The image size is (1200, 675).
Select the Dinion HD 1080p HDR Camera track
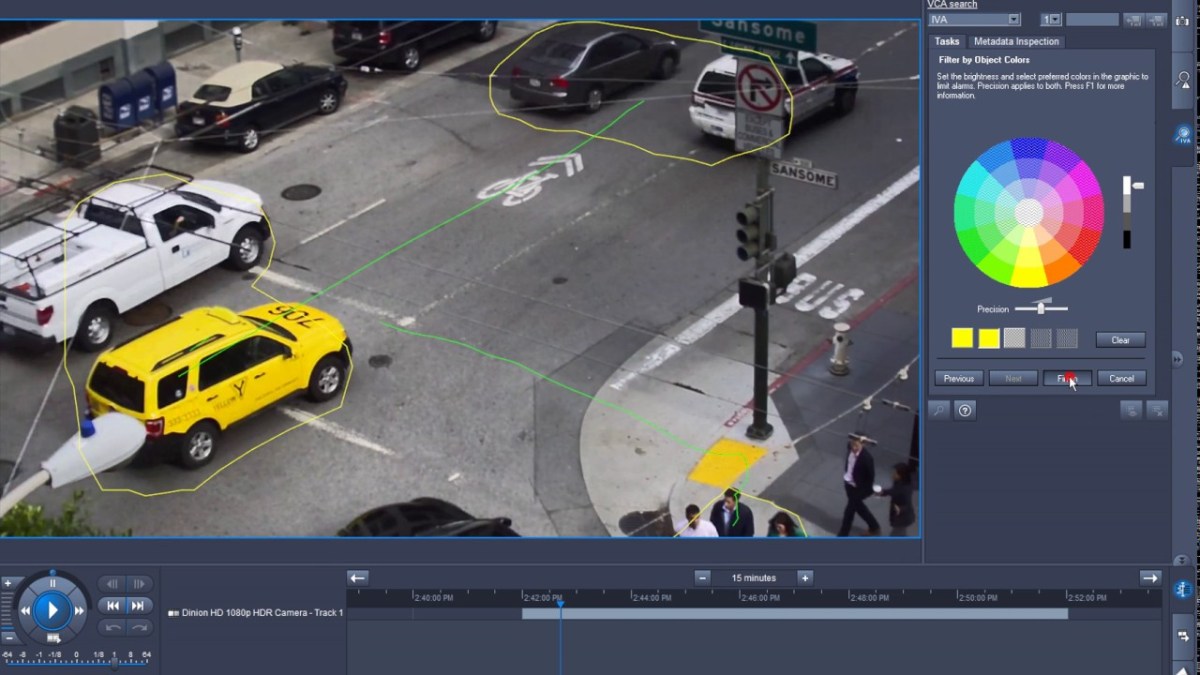pyautogui.click(x=255, y=613)
